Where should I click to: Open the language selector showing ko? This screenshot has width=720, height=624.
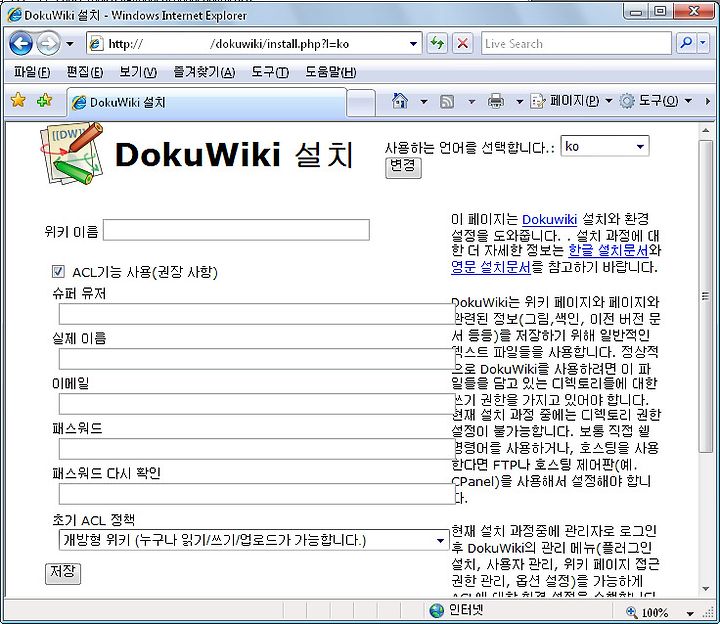coord(605,146)
